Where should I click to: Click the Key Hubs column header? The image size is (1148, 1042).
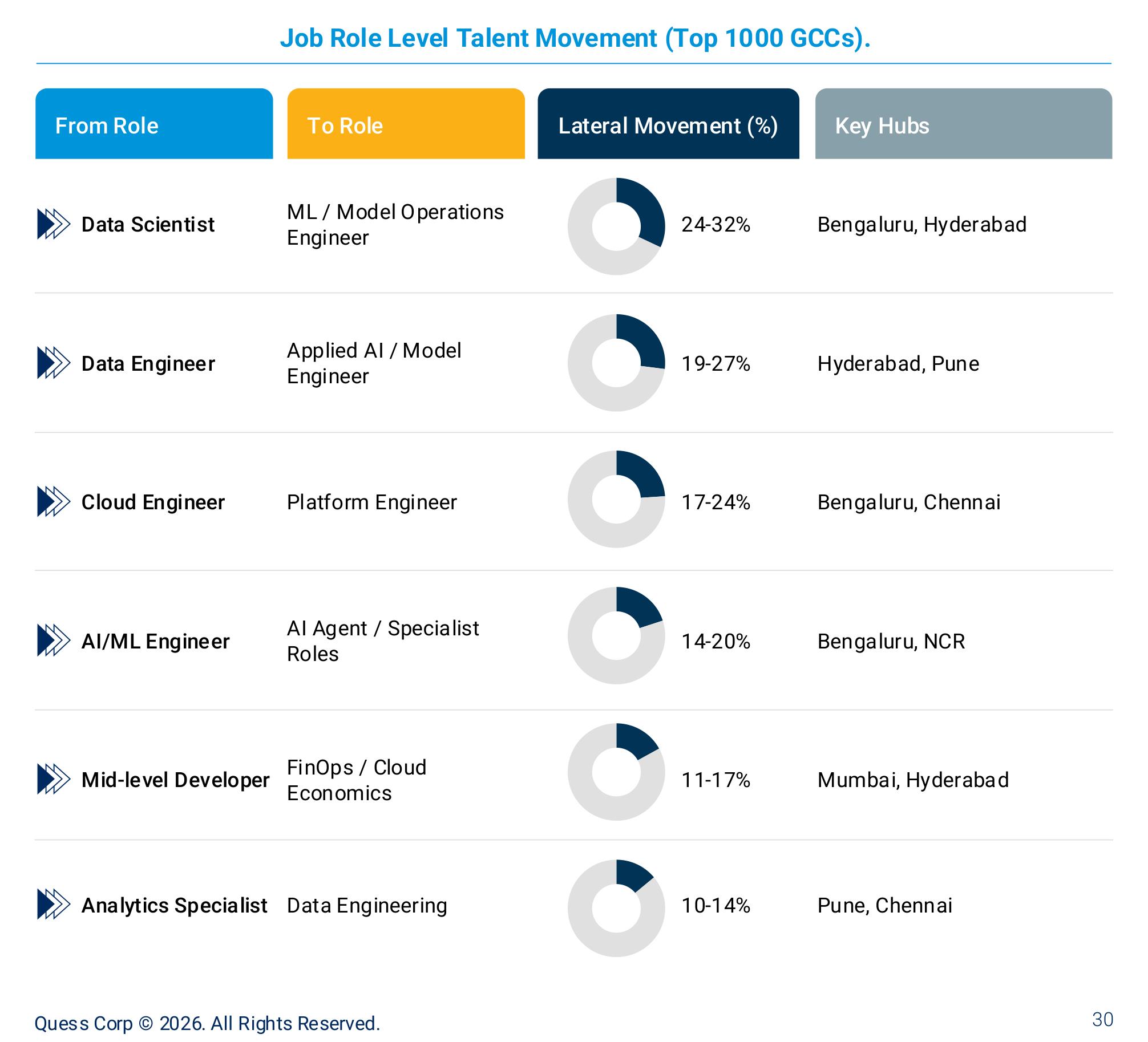tap(964, 124)
